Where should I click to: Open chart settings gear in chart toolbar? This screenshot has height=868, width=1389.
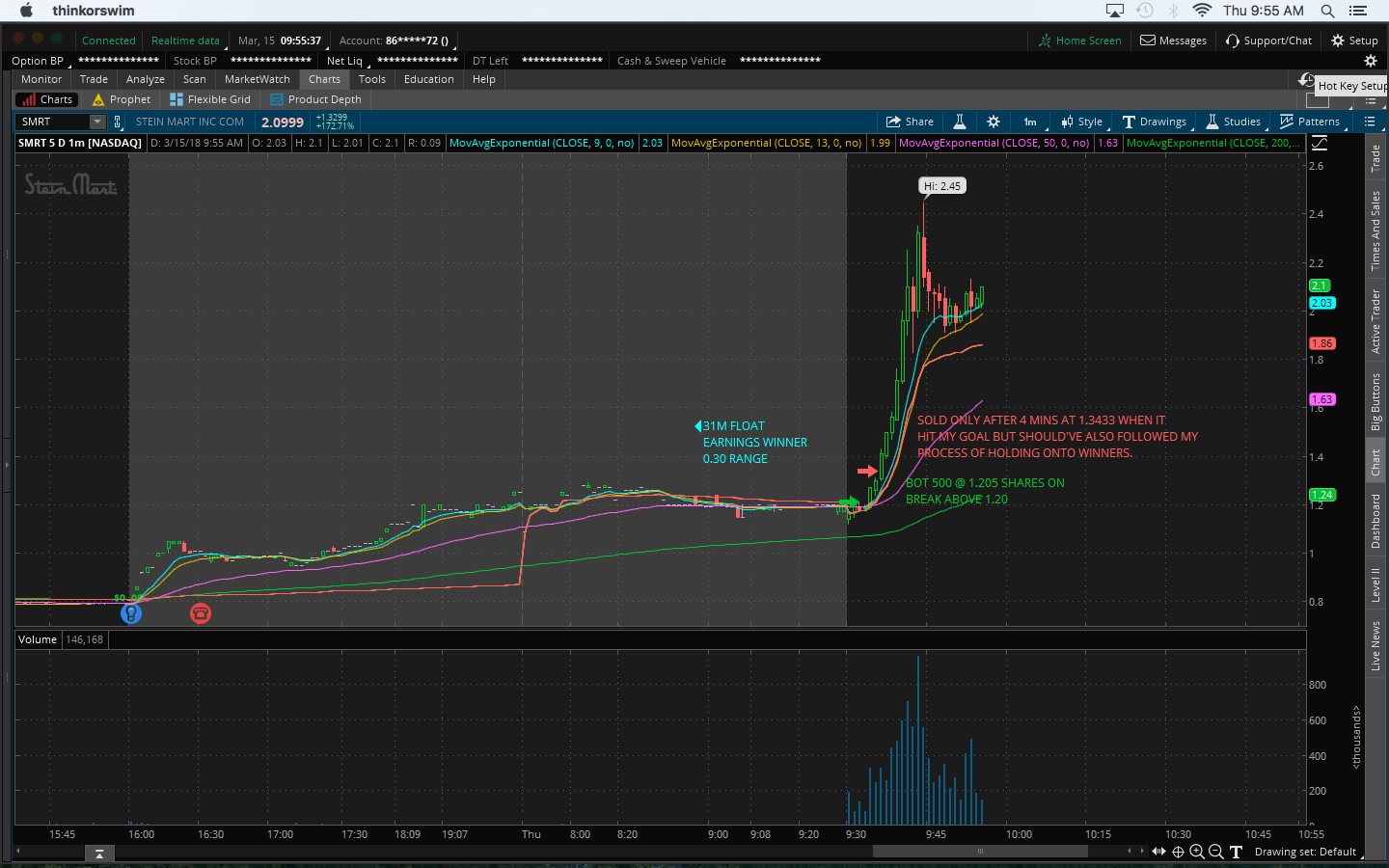[x=994, y=122]
